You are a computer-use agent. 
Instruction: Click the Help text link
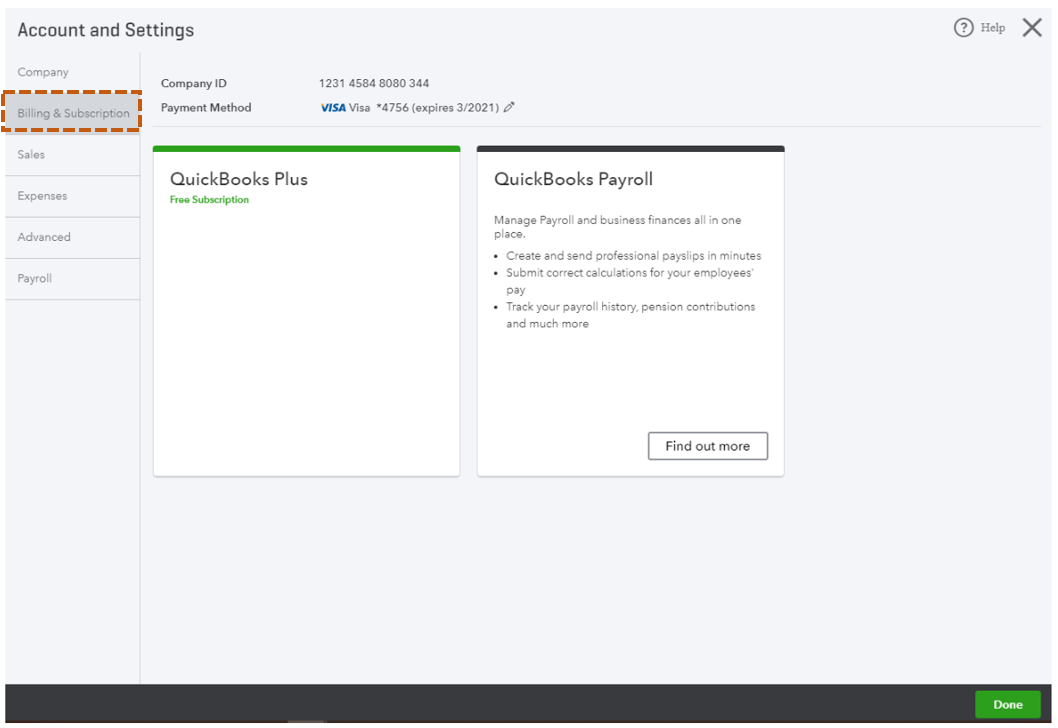click(x=993, y=28)
